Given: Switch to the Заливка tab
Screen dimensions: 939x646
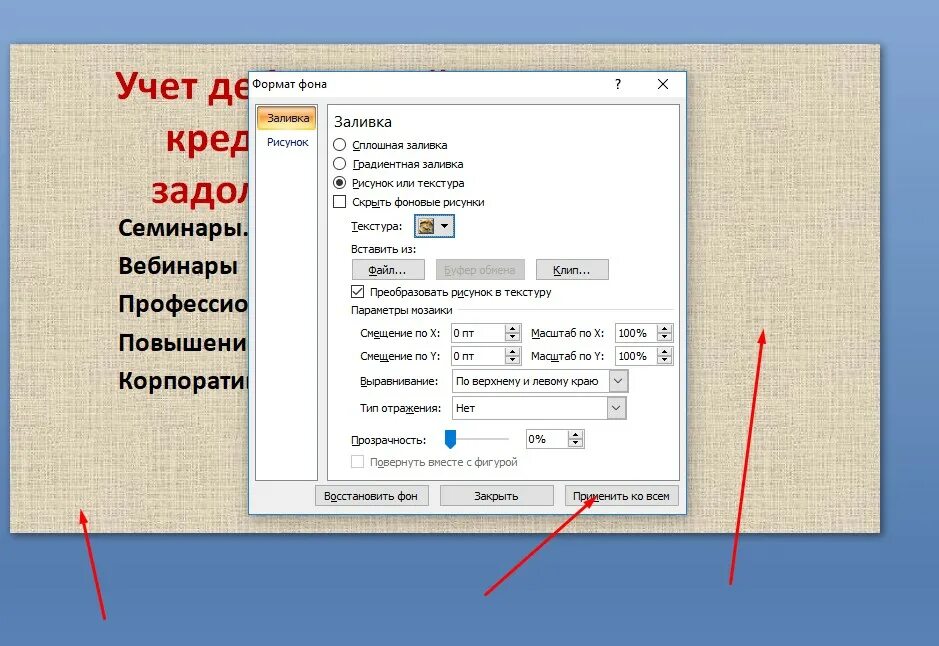Looking at the screenshot, I should click(x=287, y=118).
